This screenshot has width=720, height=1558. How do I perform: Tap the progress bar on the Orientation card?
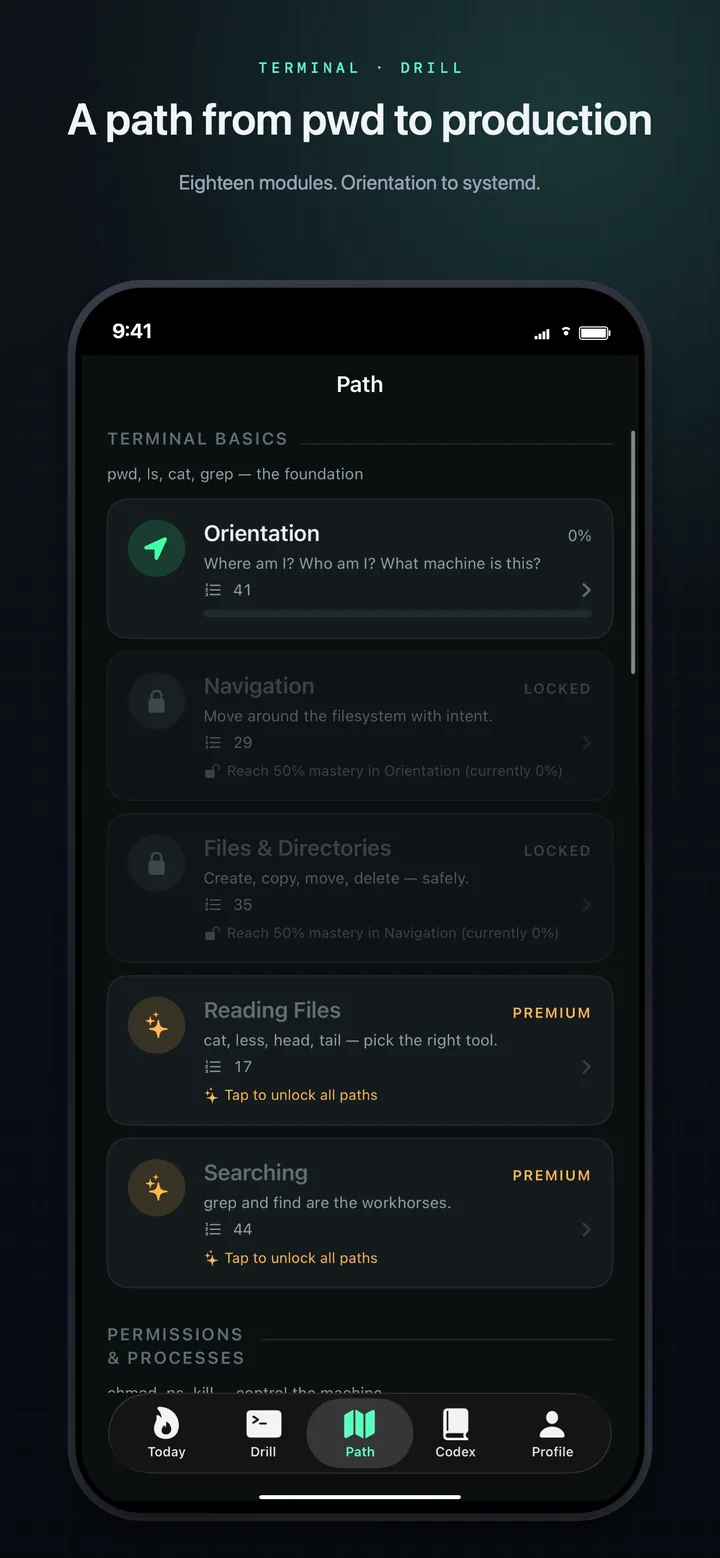click(398, 614)
